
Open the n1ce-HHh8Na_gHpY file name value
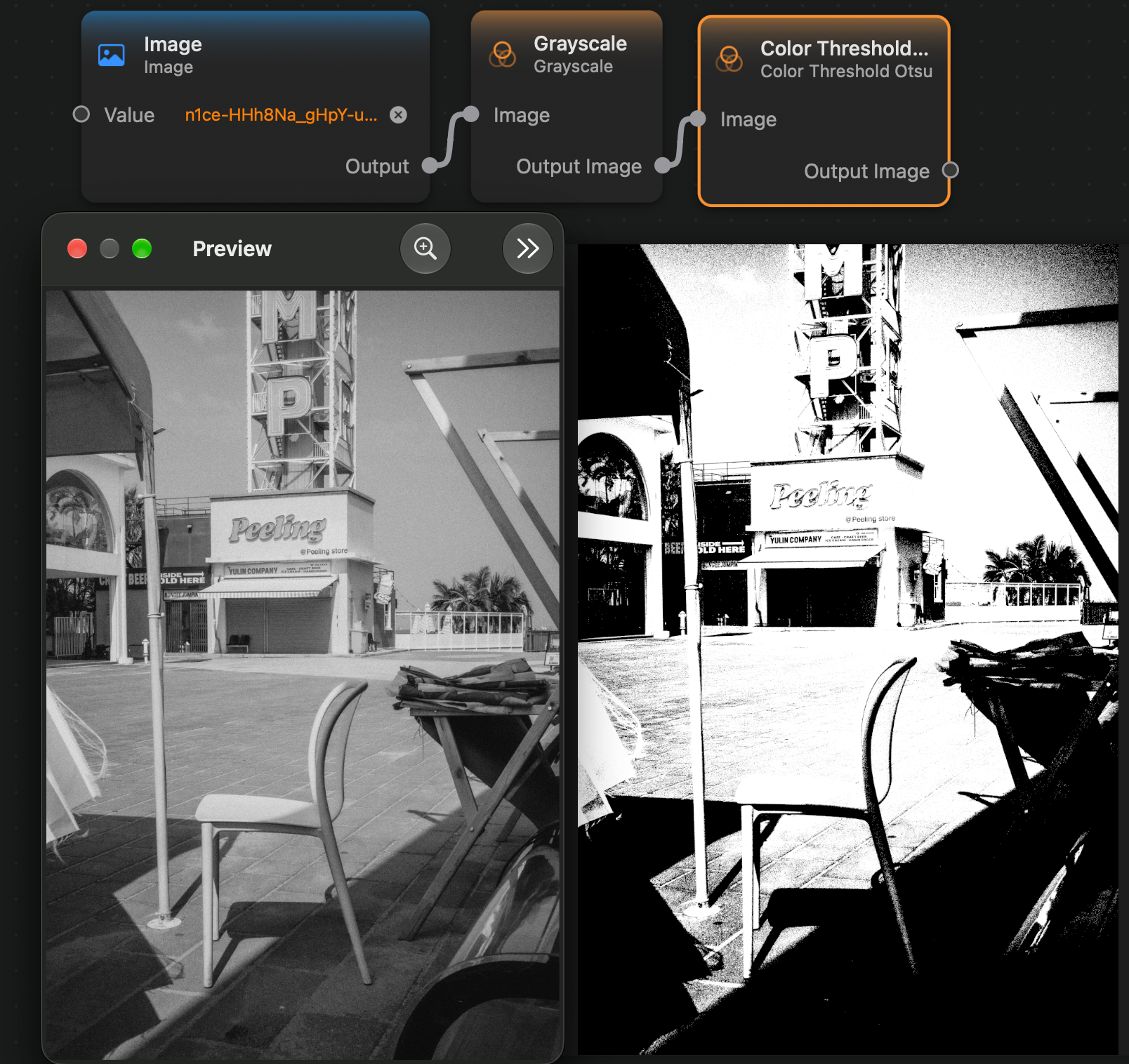(281, 115)
